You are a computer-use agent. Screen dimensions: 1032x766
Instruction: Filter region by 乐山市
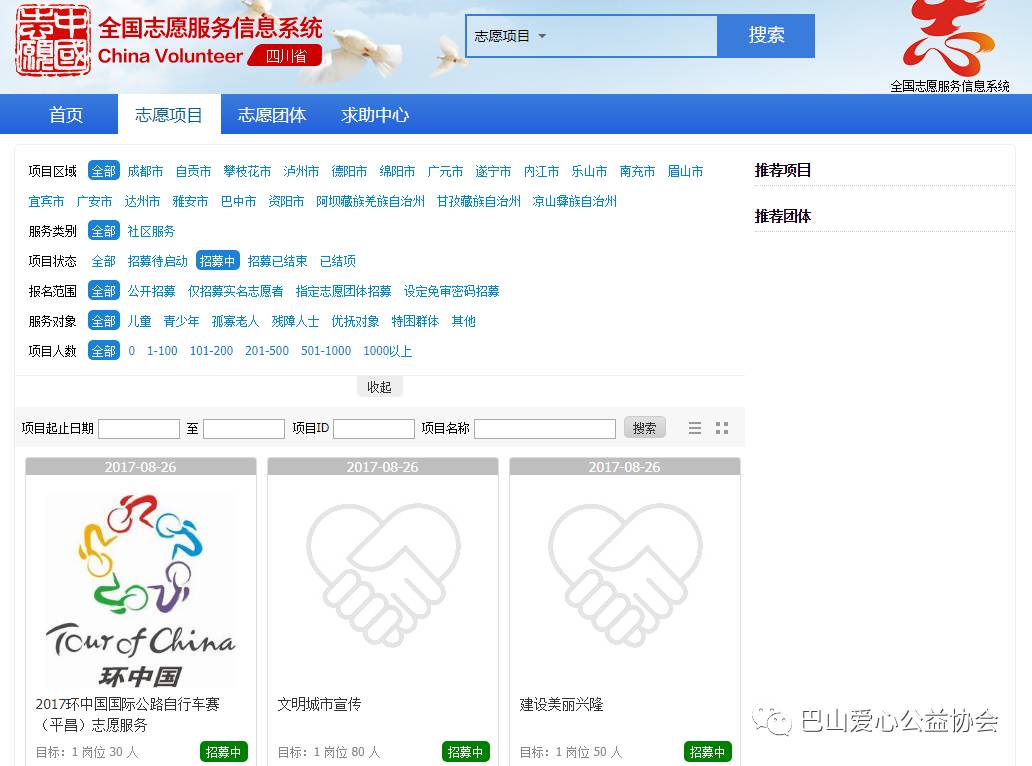tap(590, 171)
